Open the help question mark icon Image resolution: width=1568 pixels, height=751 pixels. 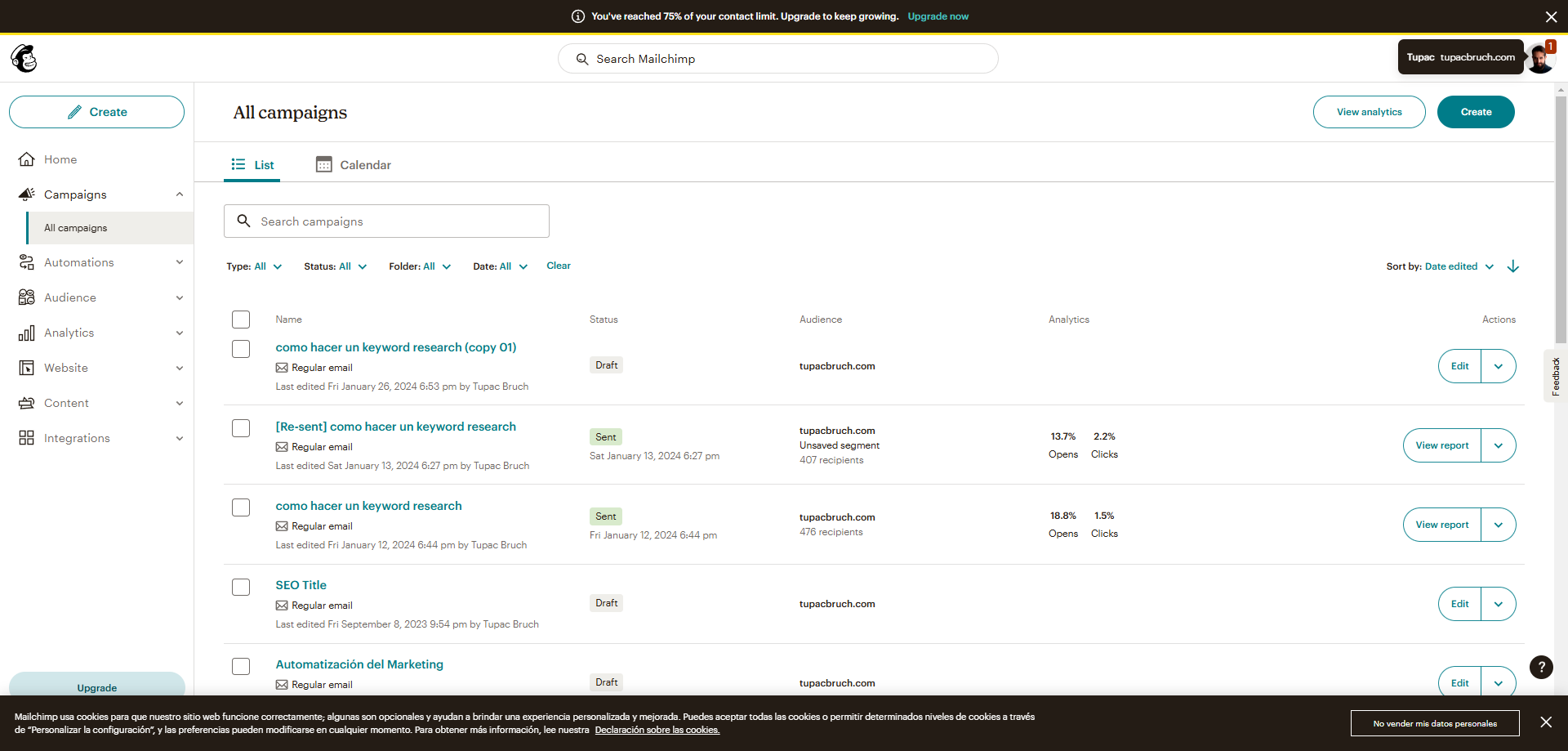[x=1541, y=668]
